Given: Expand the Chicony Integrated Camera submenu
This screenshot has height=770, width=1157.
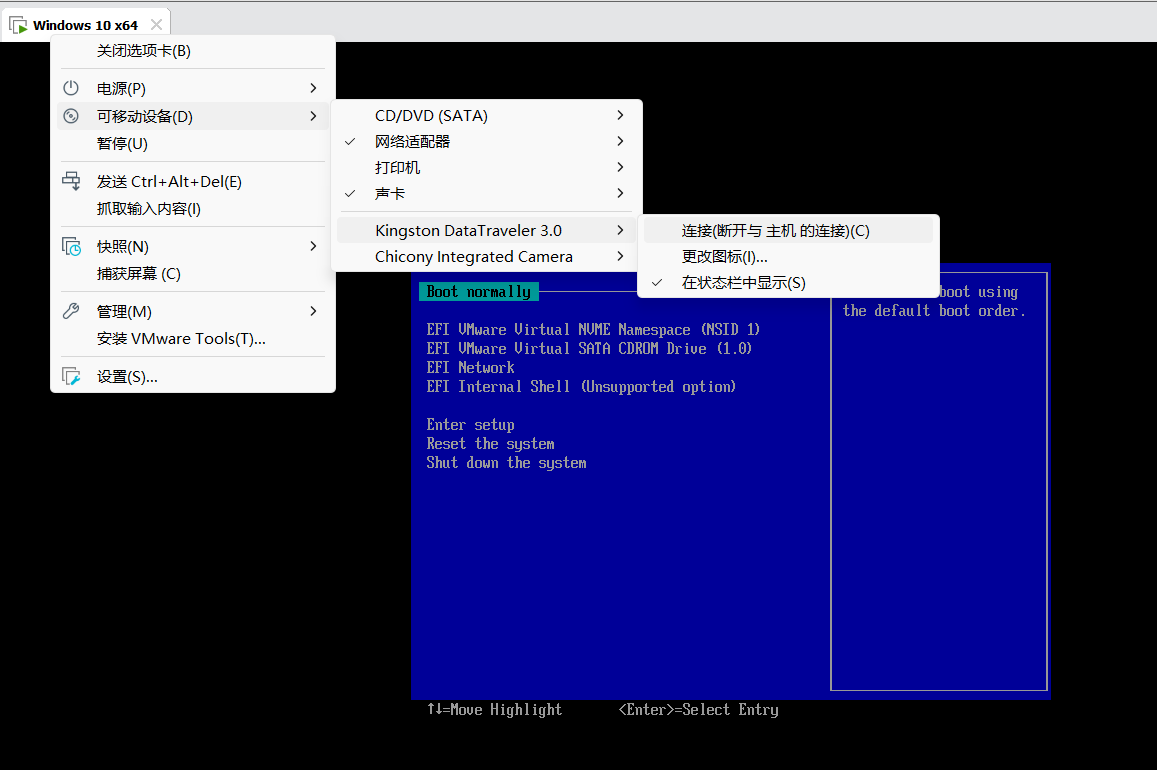Looking at the screenshot, I should tap(487, 257).
